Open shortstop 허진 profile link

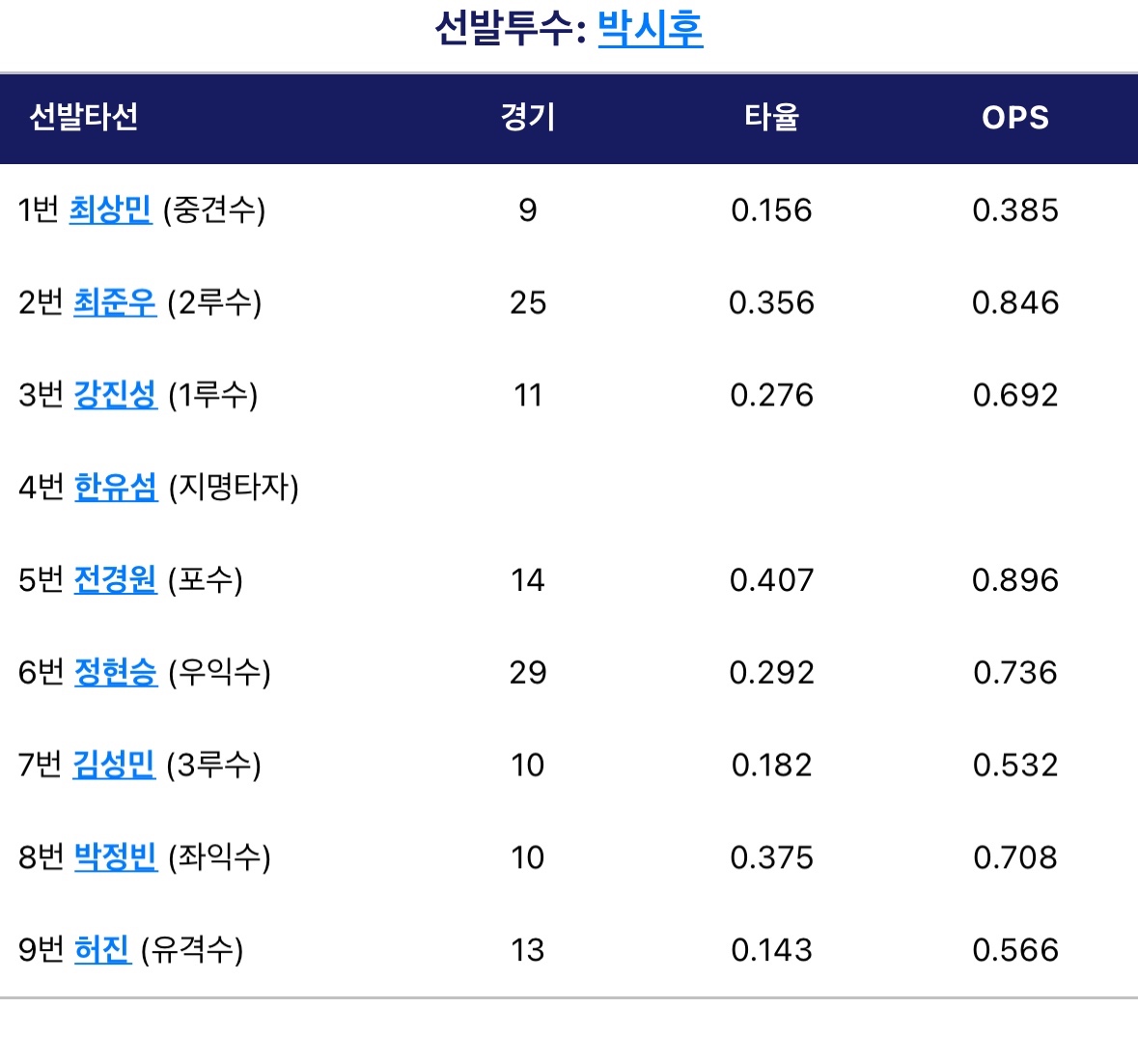click(101, 950)
